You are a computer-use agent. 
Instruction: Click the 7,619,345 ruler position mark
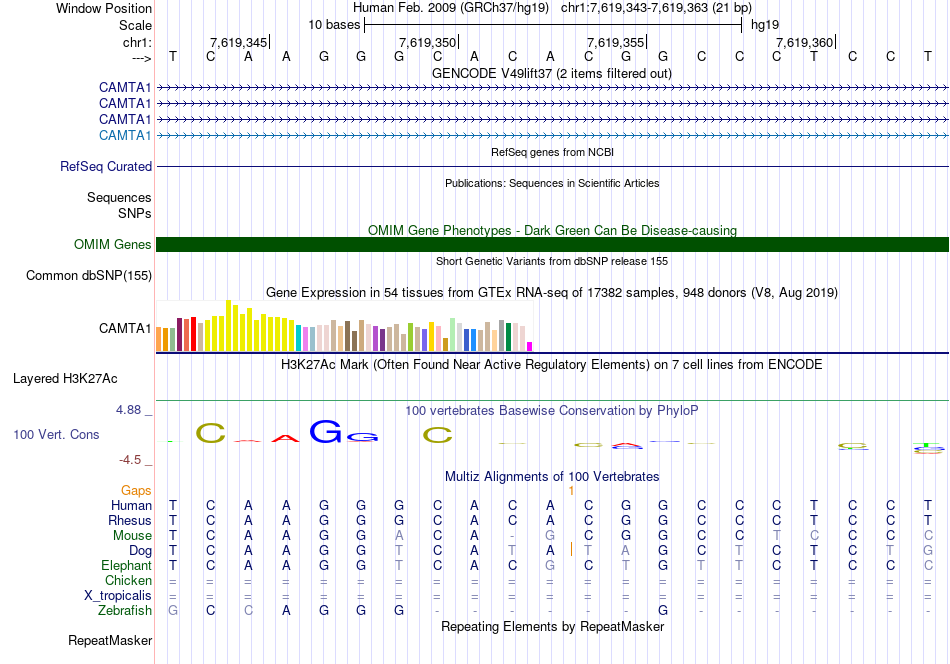coord(239,42)
